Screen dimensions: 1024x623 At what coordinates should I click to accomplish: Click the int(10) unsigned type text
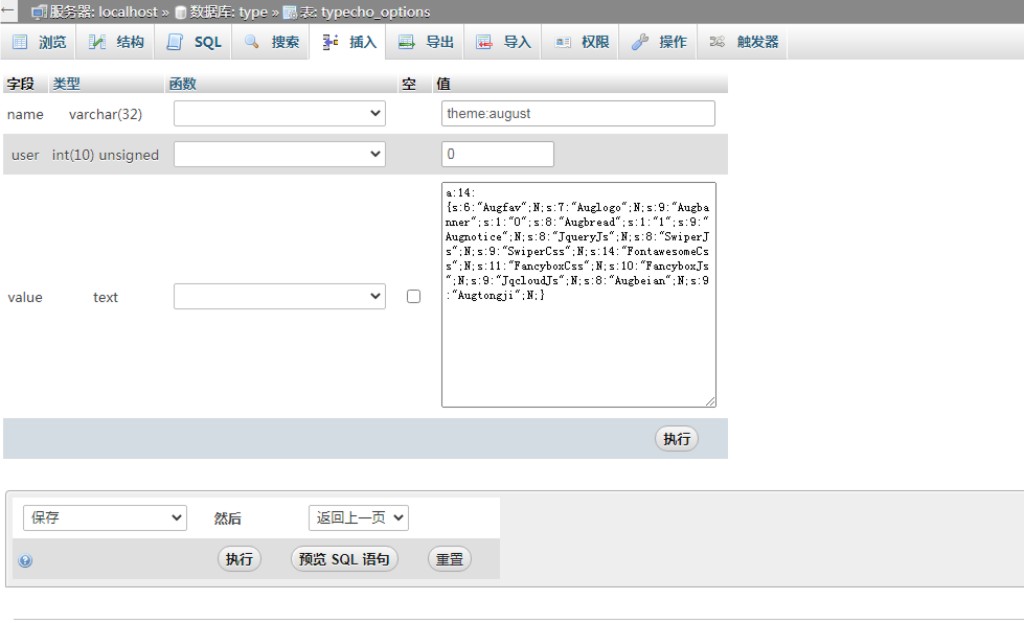coord(105,155)
